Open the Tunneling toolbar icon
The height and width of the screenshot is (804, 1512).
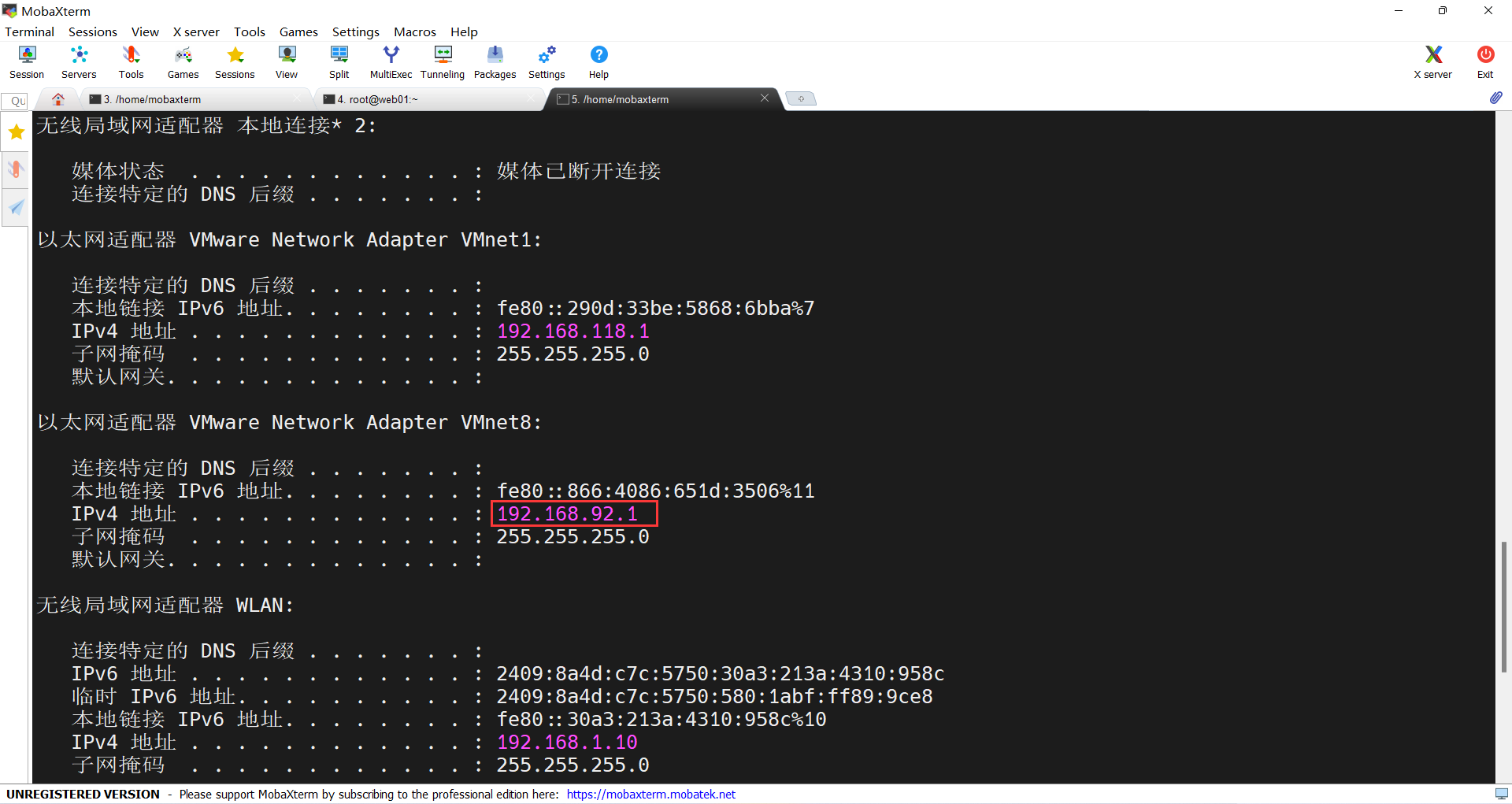[443, 62]
